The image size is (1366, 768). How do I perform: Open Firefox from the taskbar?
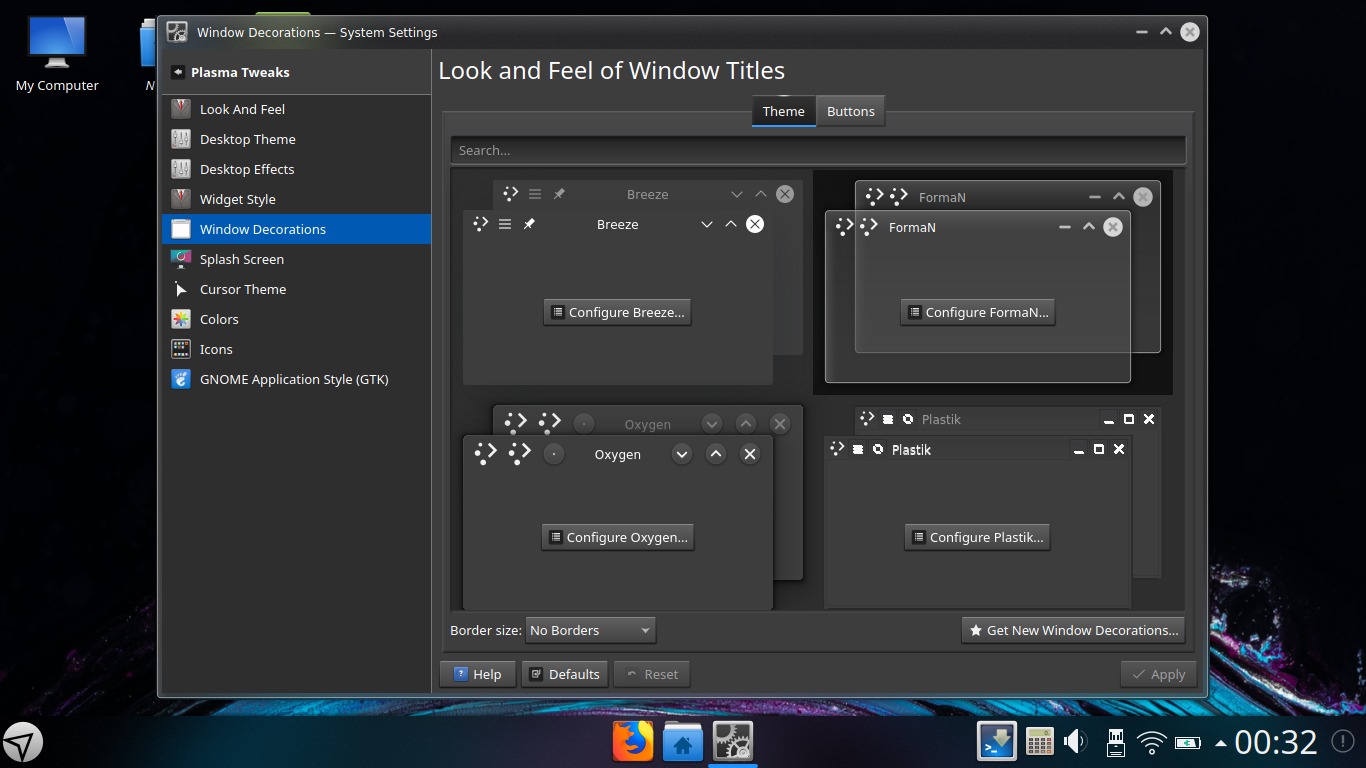coord(632,742)
